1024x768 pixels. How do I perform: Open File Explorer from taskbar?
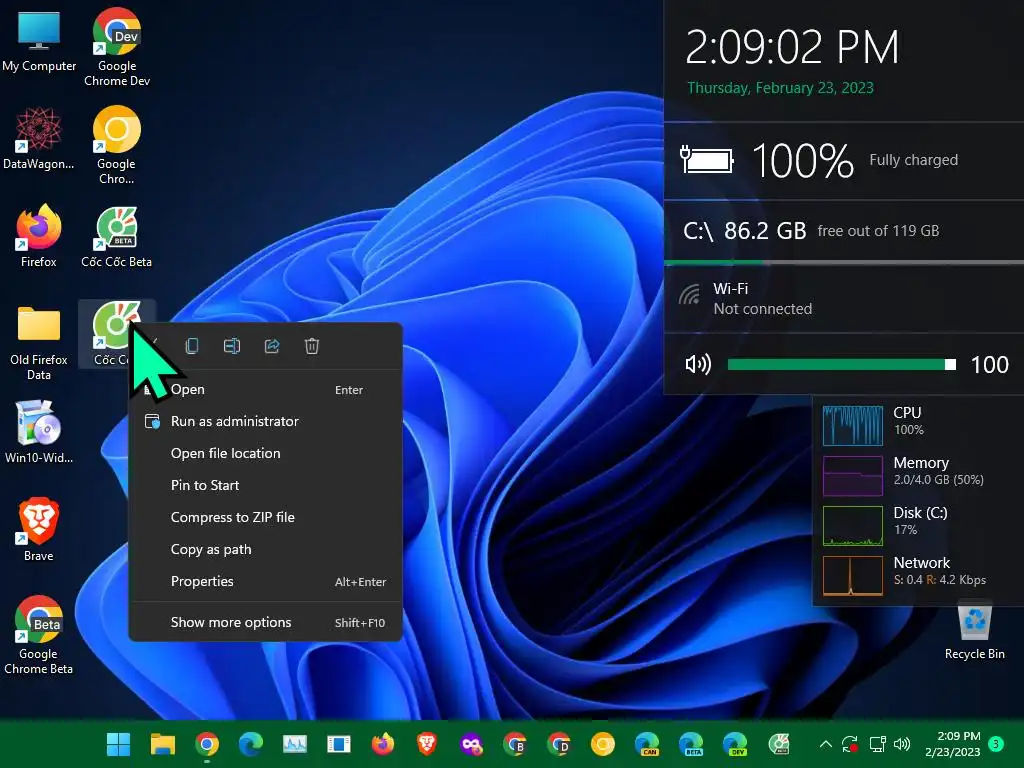pyautogui.click(x=163, y=744)
